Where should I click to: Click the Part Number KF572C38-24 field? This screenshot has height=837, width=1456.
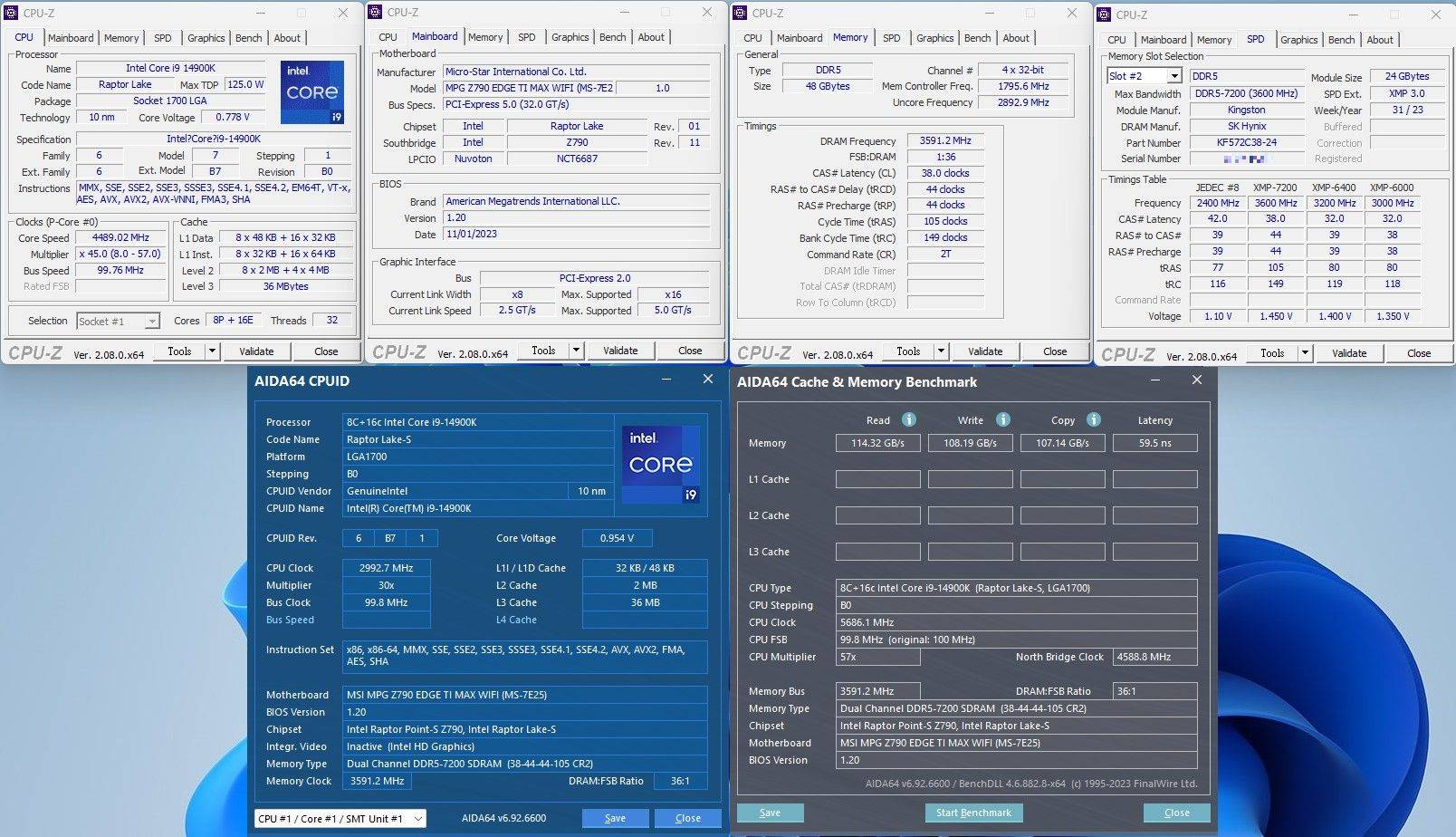(x=1246, y=142)
